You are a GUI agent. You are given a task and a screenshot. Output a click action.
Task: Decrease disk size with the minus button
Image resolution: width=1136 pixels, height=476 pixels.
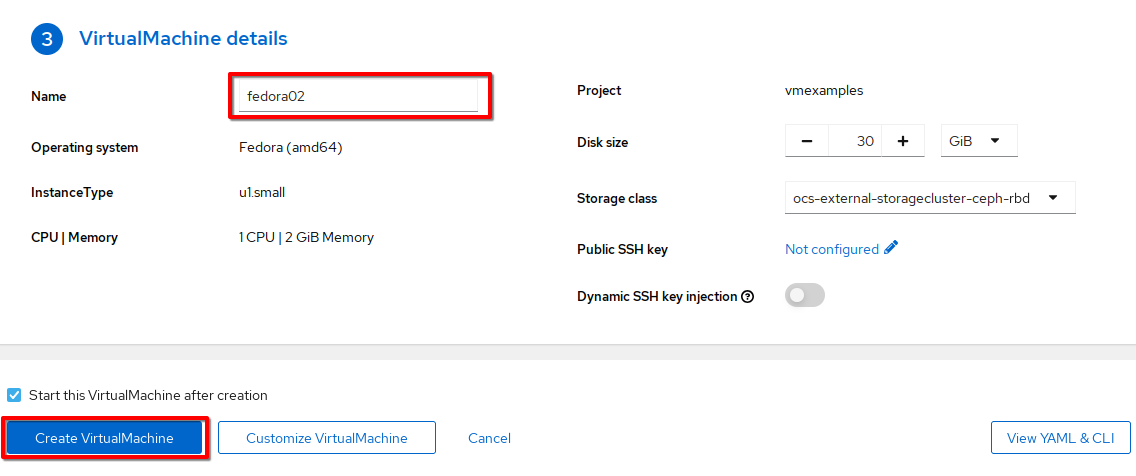807,141
